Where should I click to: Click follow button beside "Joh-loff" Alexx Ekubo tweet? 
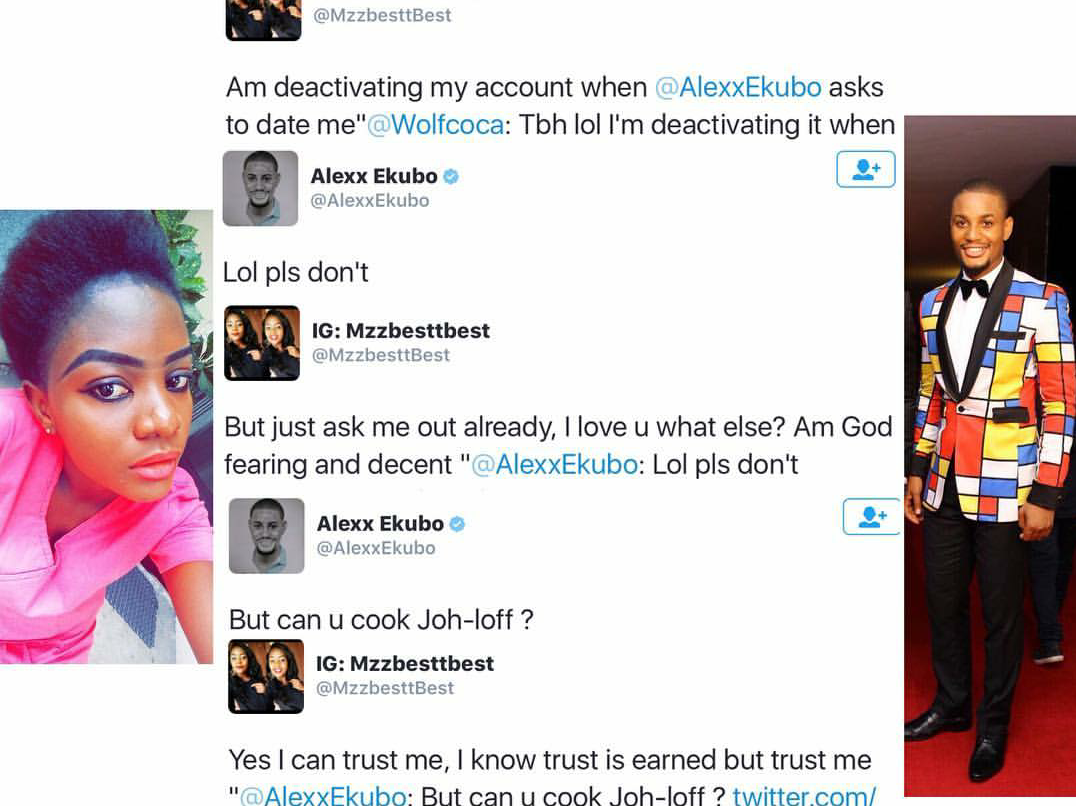point(871,517)
